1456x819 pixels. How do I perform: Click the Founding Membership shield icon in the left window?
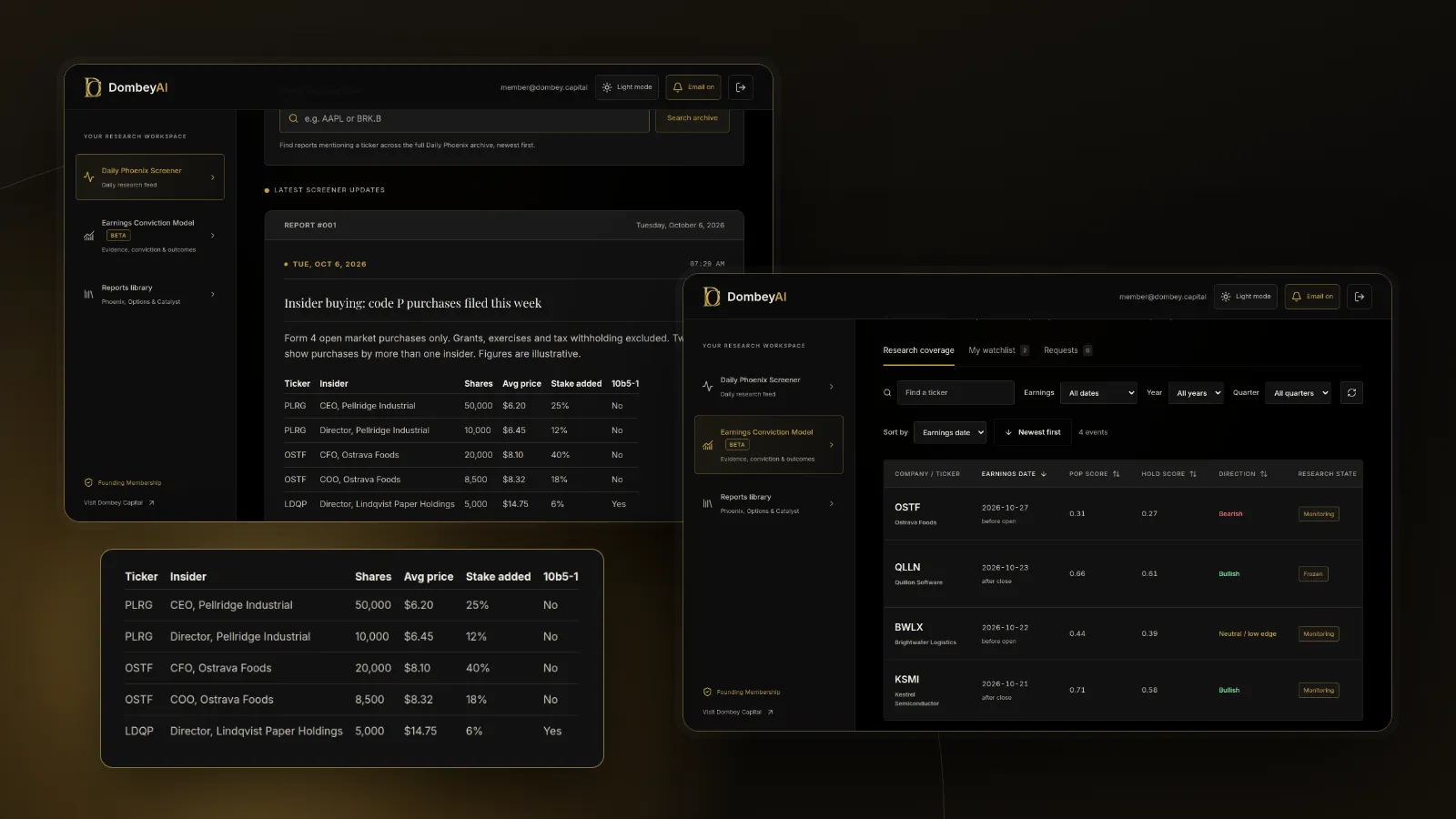(x=88, y=482)
